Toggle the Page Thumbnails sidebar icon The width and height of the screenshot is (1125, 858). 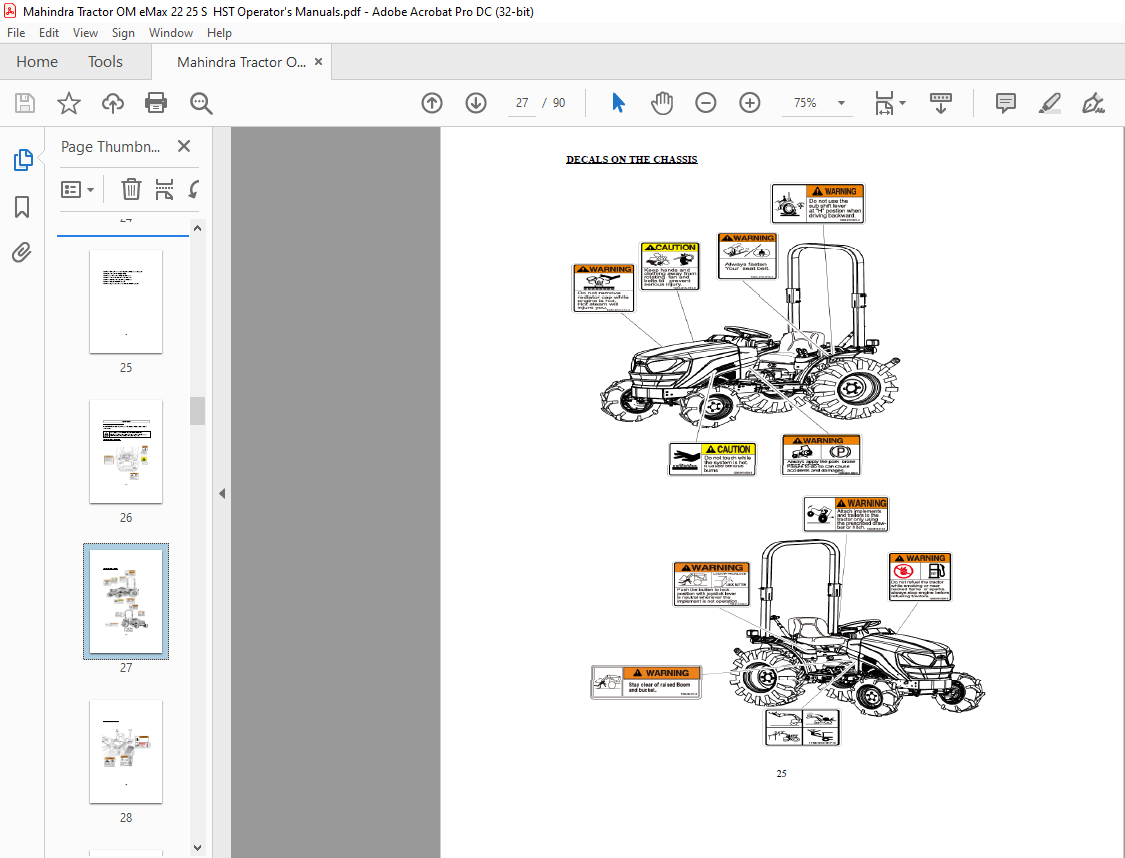(x=22, y=160)
